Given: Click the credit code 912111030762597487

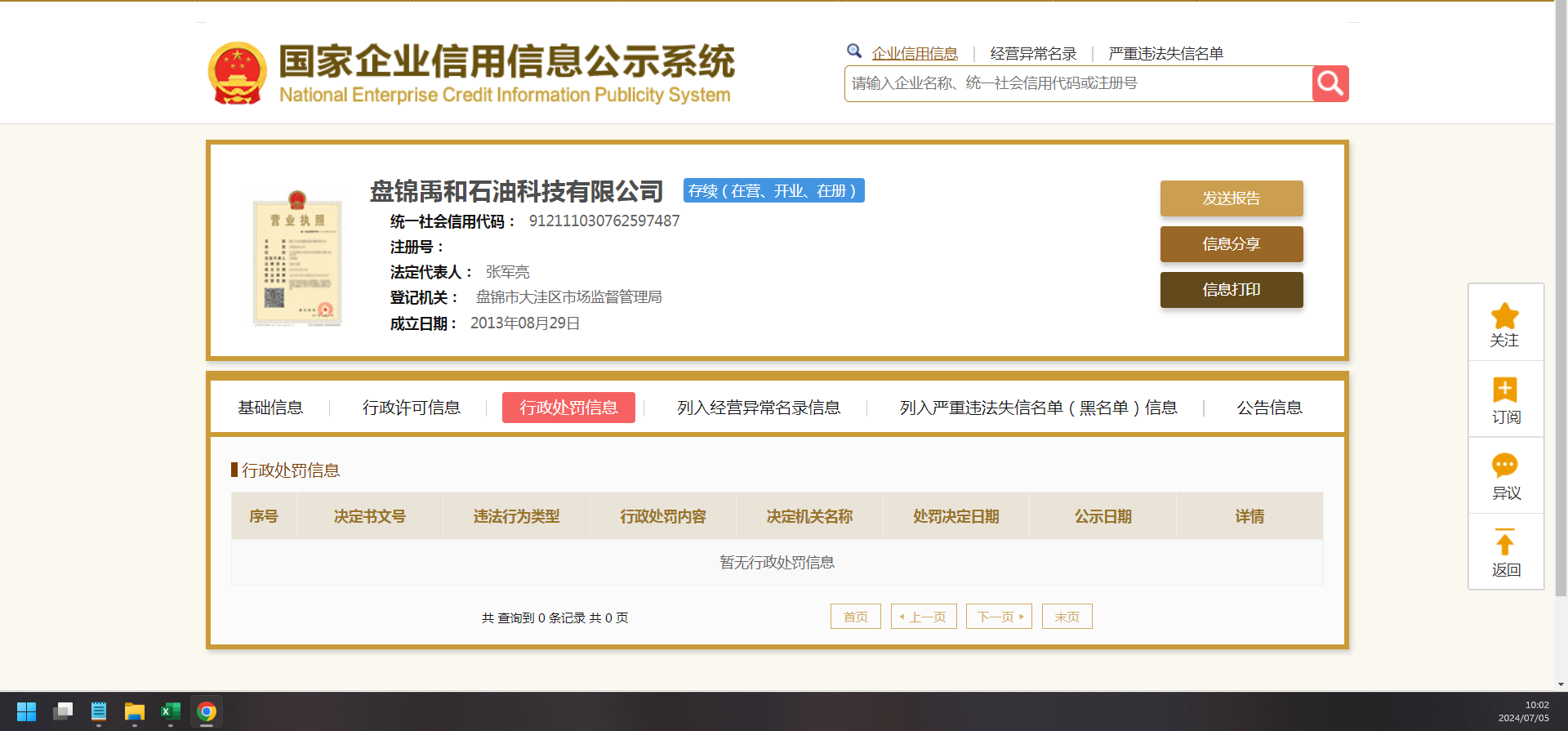Looking at the screenshot, I should click(x=604, y=221).
